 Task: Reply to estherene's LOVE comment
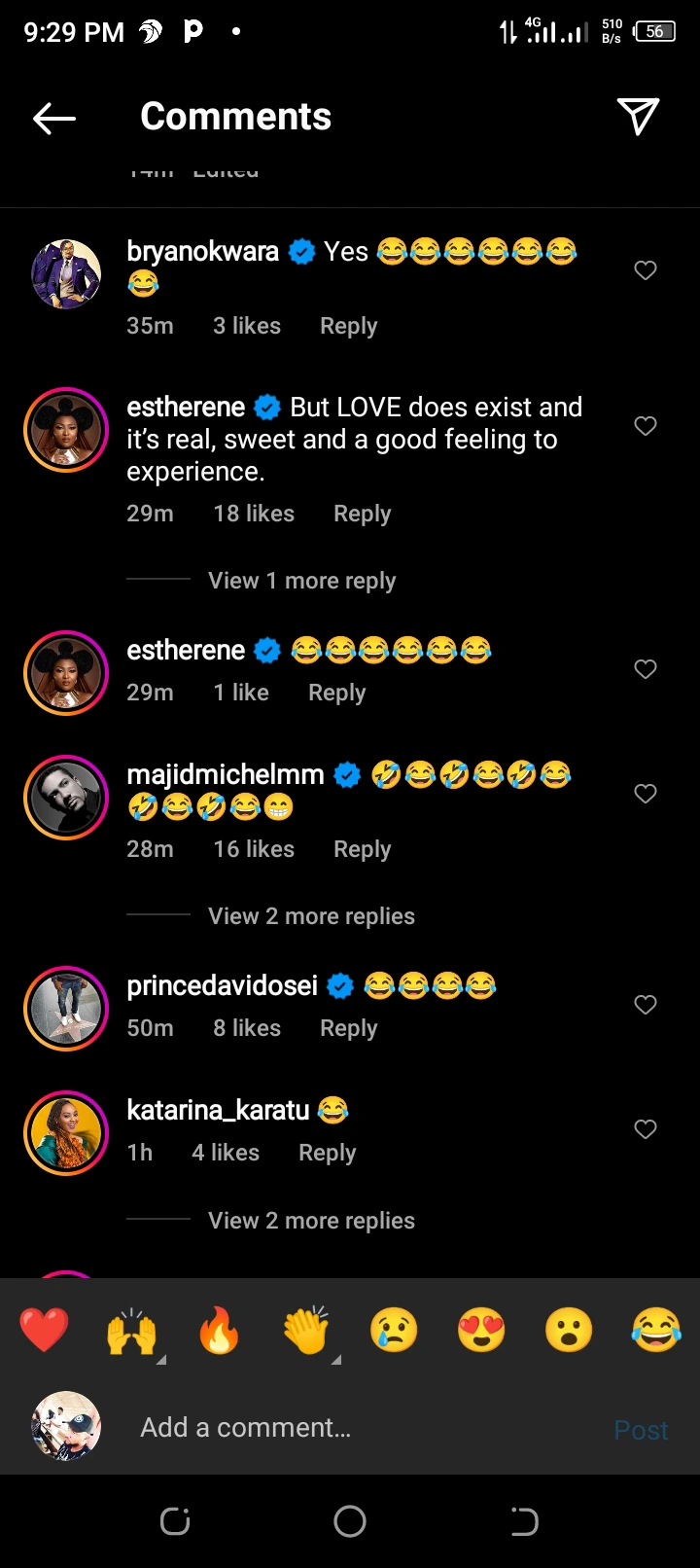point(362,514)
